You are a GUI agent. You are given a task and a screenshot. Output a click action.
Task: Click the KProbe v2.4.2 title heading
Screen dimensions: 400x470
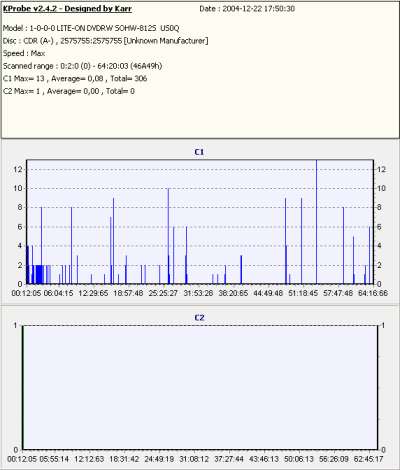tap(67, 9)
